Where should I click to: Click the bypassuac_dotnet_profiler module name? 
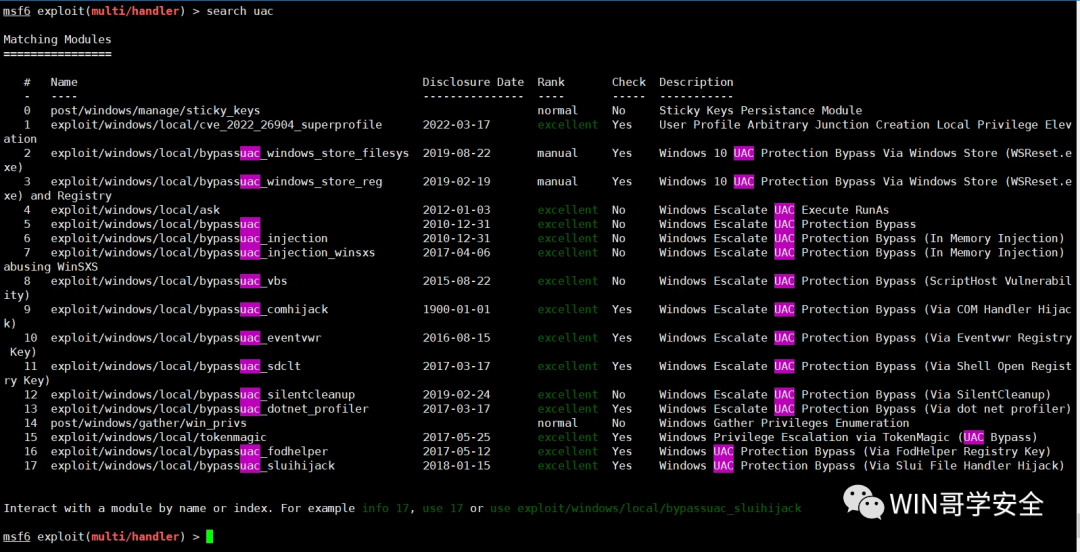[209, 409]
